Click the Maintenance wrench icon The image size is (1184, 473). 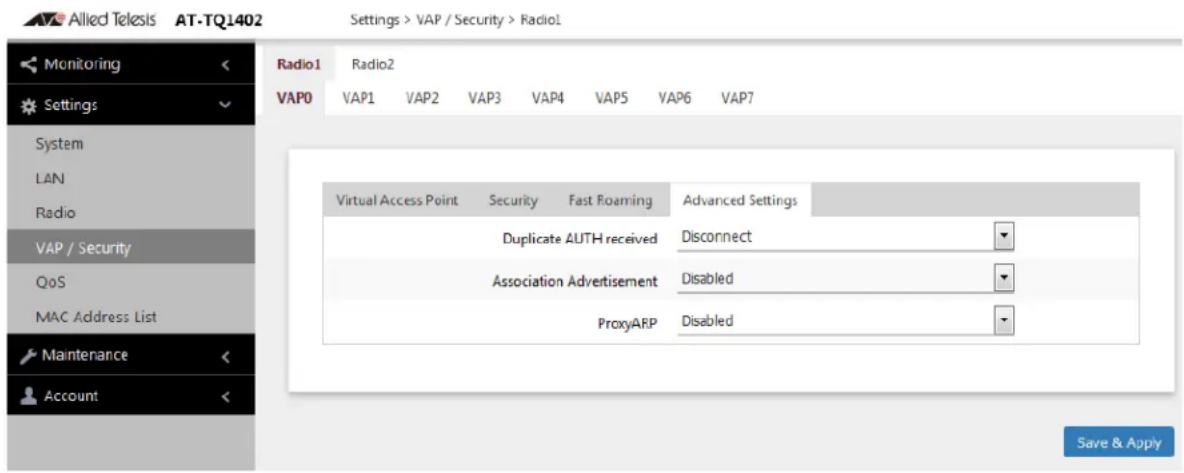point(31,355)
